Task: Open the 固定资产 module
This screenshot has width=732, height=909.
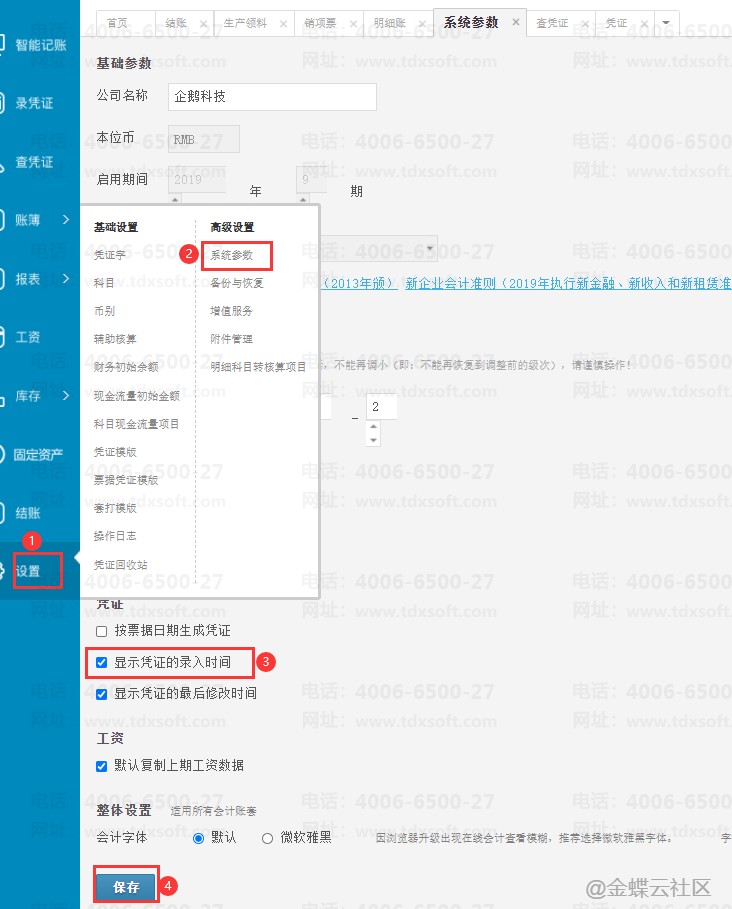Action: pos(38,455)
